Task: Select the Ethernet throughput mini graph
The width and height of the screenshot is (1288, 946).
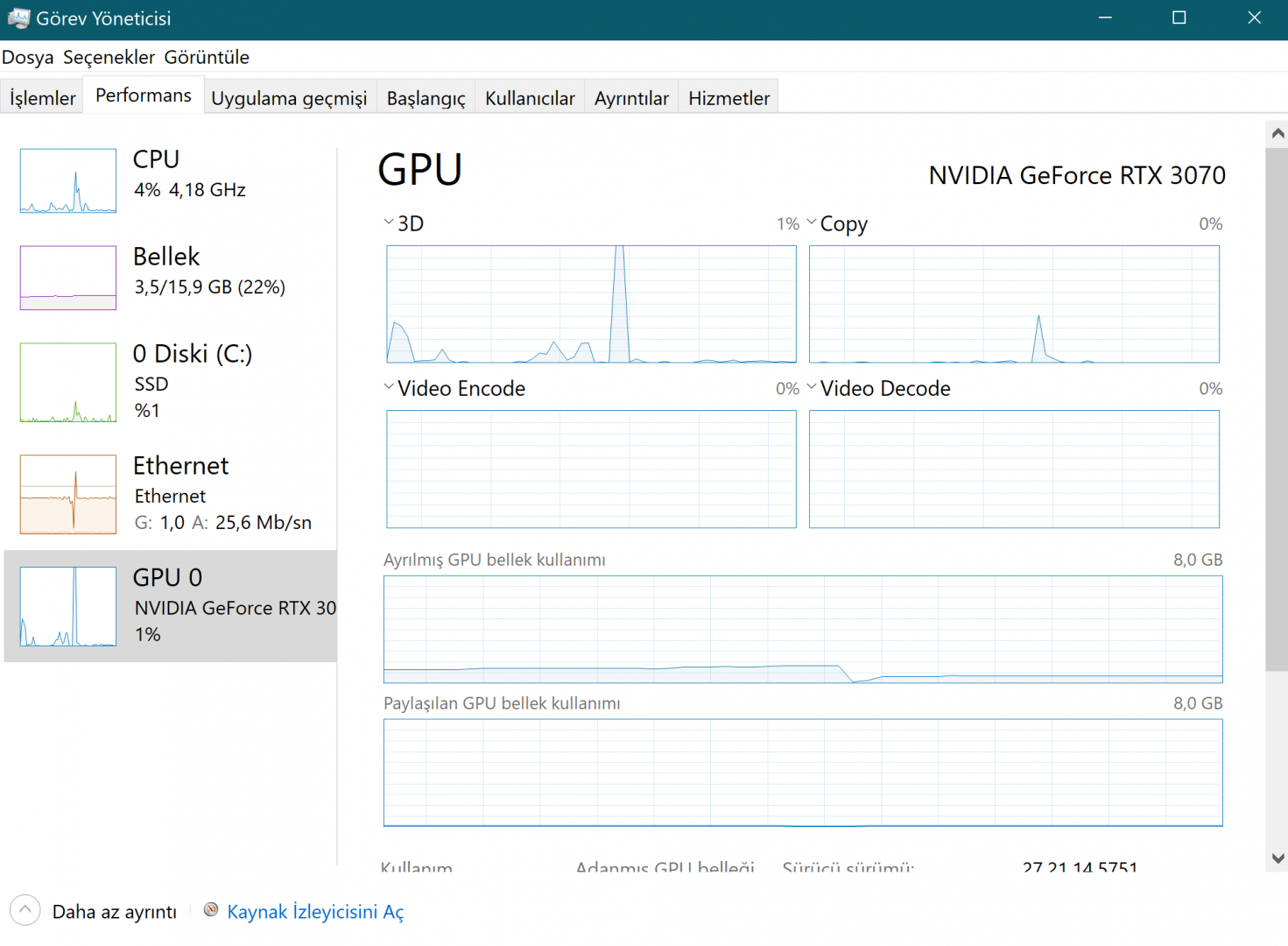Action: (68, 494)
